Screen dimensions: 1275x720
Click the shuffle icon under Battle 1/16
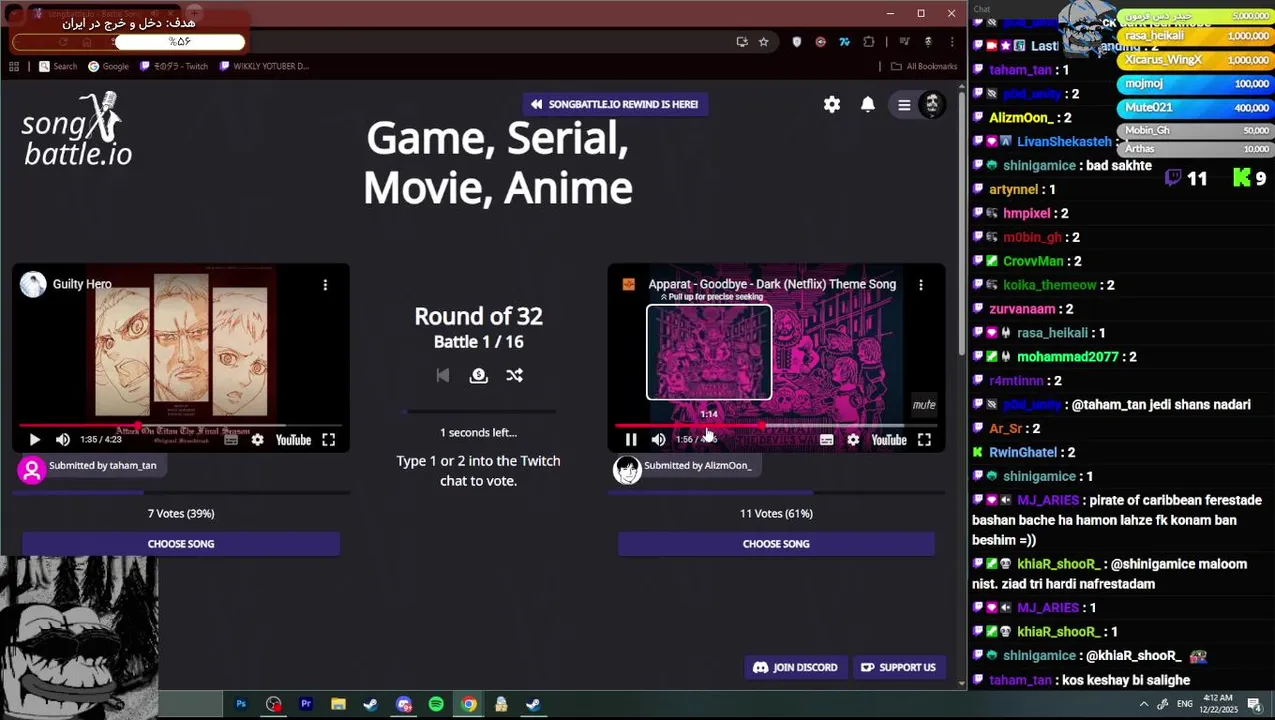tap(514, 375)
